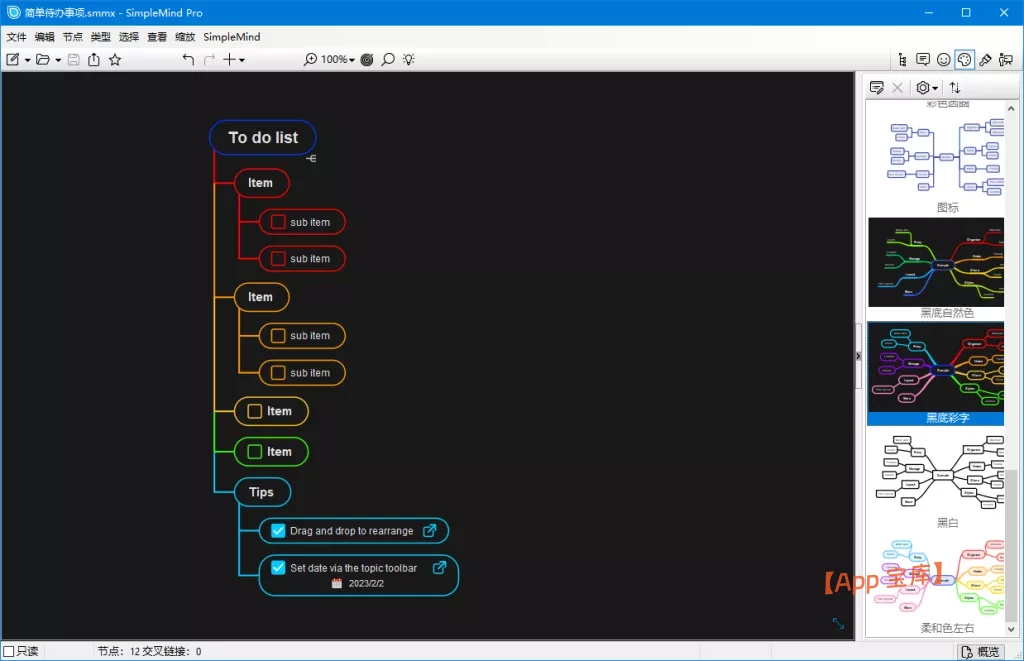Tick the green Item checkbox
This screenshot has height=661, width=1024.
pyautogui.click(x=254, y=452)
